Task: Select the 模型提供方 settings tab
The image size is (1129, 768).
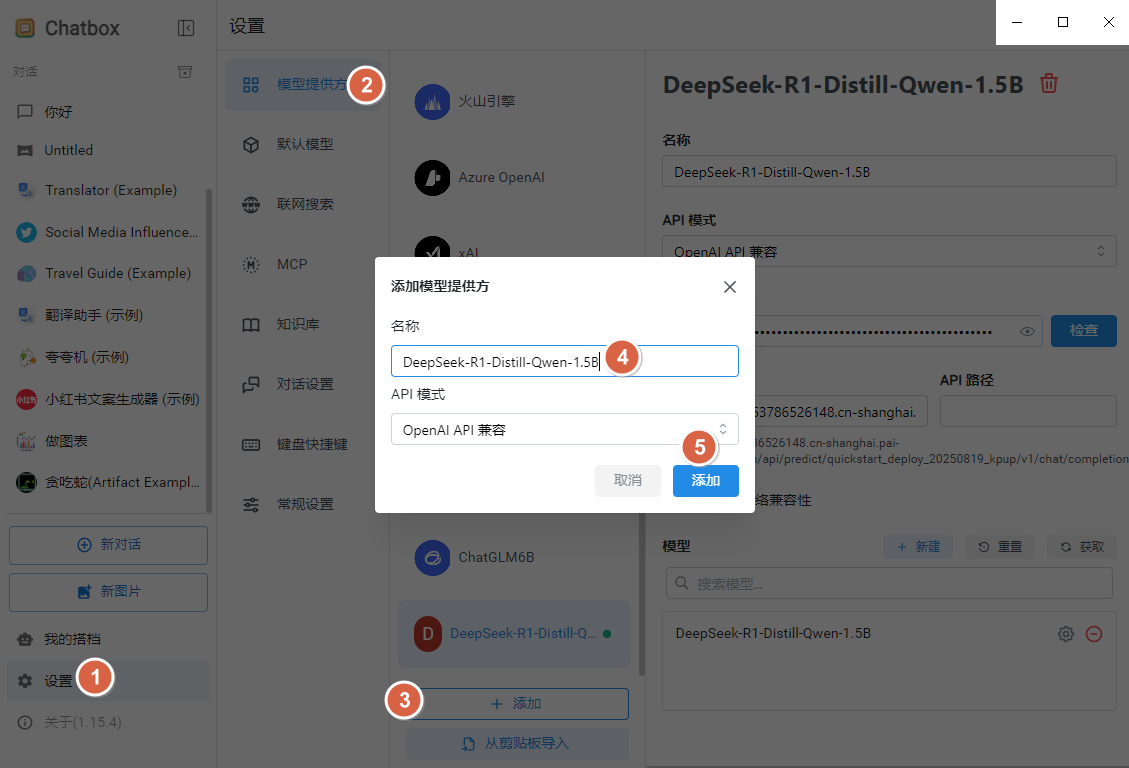Action: [302, 85]
